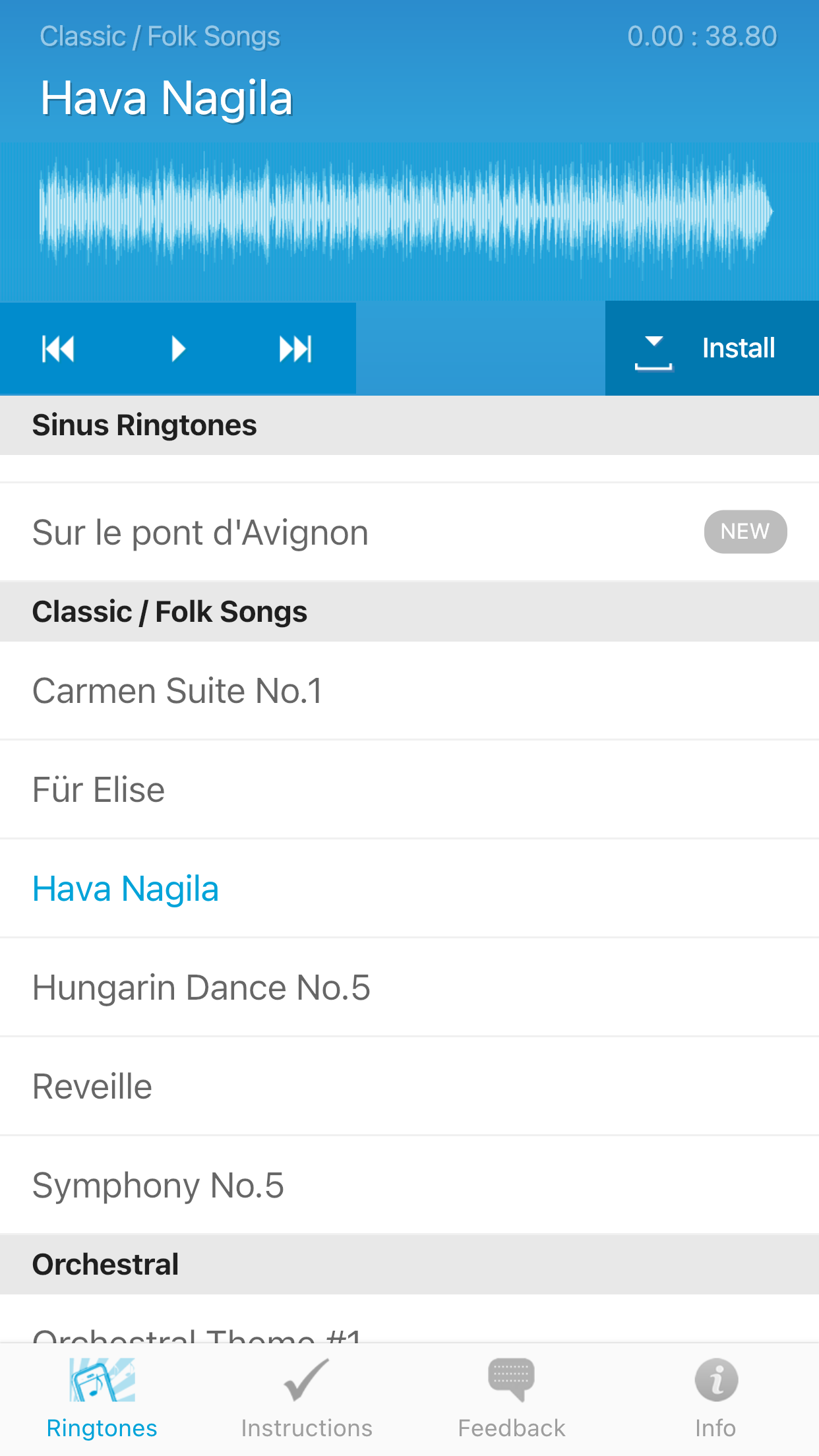Tap the Classic / Folk Songs section header
The image size is (819, 1456).
point(170,612)
